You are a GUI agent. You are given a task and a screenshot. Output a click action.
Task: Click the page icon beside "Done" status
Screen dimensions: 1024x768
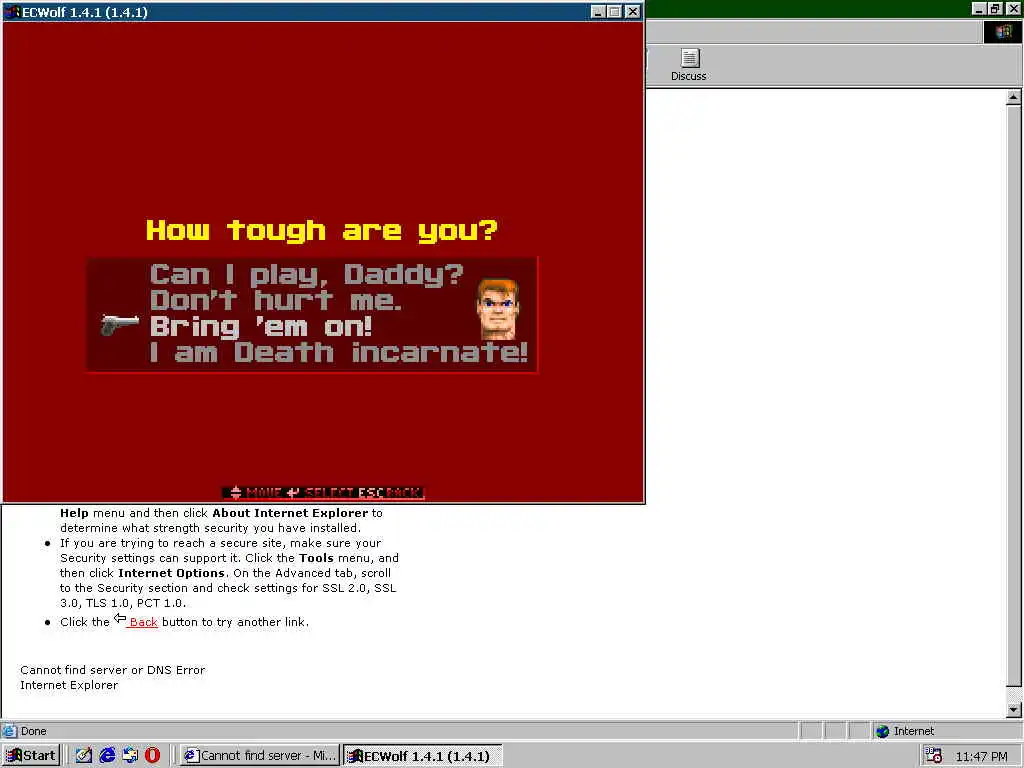pyautogui.click(x=9, y=731)
